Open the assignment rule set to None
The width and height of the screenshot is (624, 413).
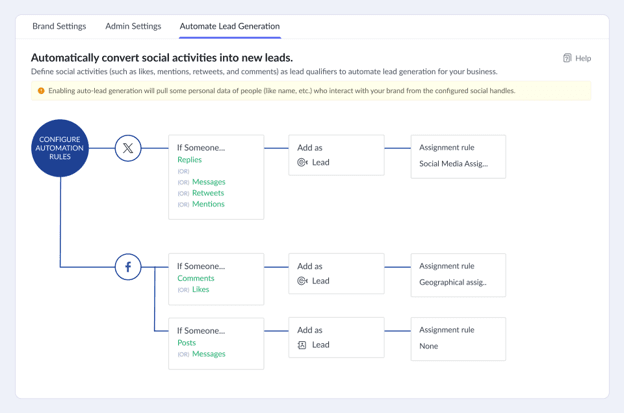[x=458, y=339]
